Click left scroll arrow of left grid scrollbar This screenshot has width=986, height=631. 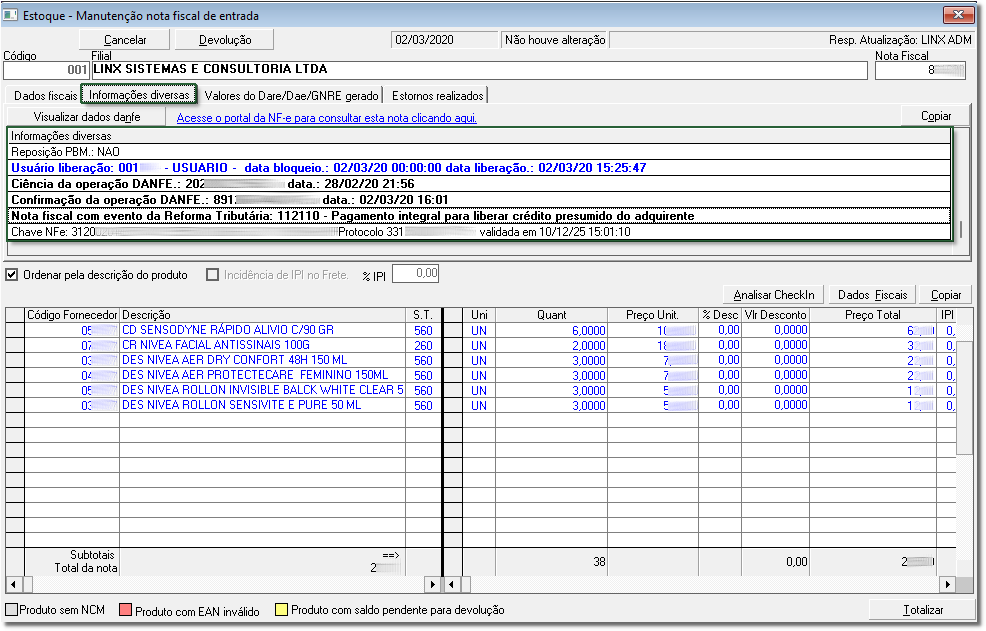coord(13,584)
